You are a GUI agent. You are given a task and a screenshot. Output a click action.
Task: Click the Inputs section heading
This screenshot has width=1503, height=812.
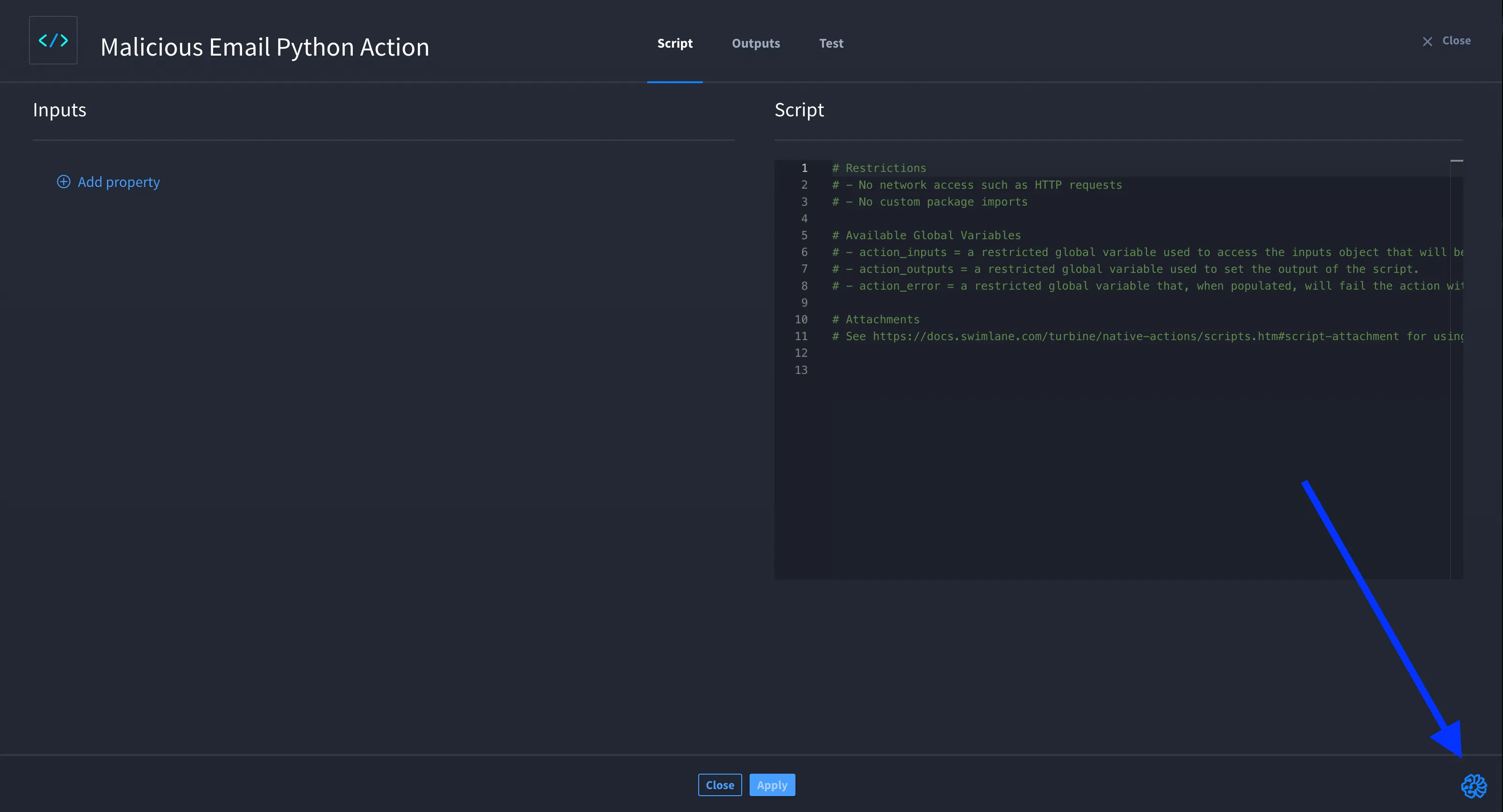click(x=59, y=110)
